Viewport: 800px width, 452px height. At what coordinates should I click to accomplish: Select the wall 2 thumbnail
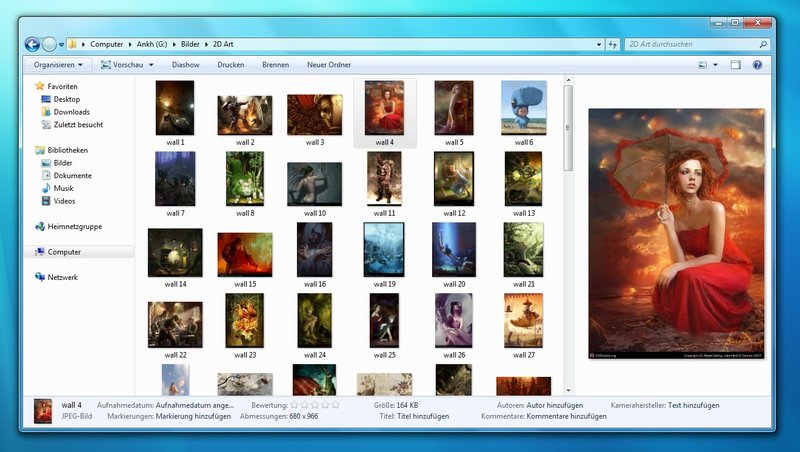click(245, 115)
